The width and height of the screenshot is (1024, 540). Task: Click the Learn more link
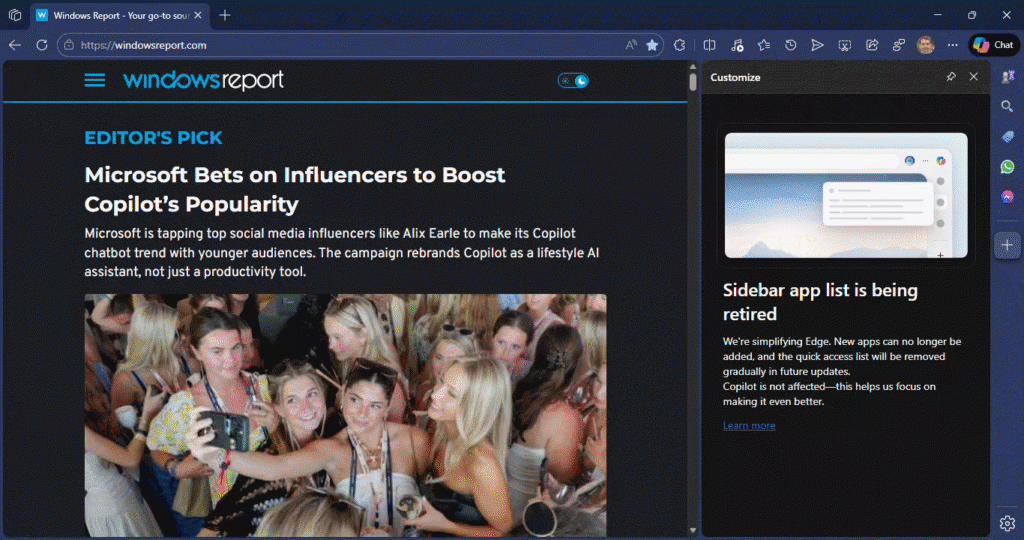click(x=748, y=426)
